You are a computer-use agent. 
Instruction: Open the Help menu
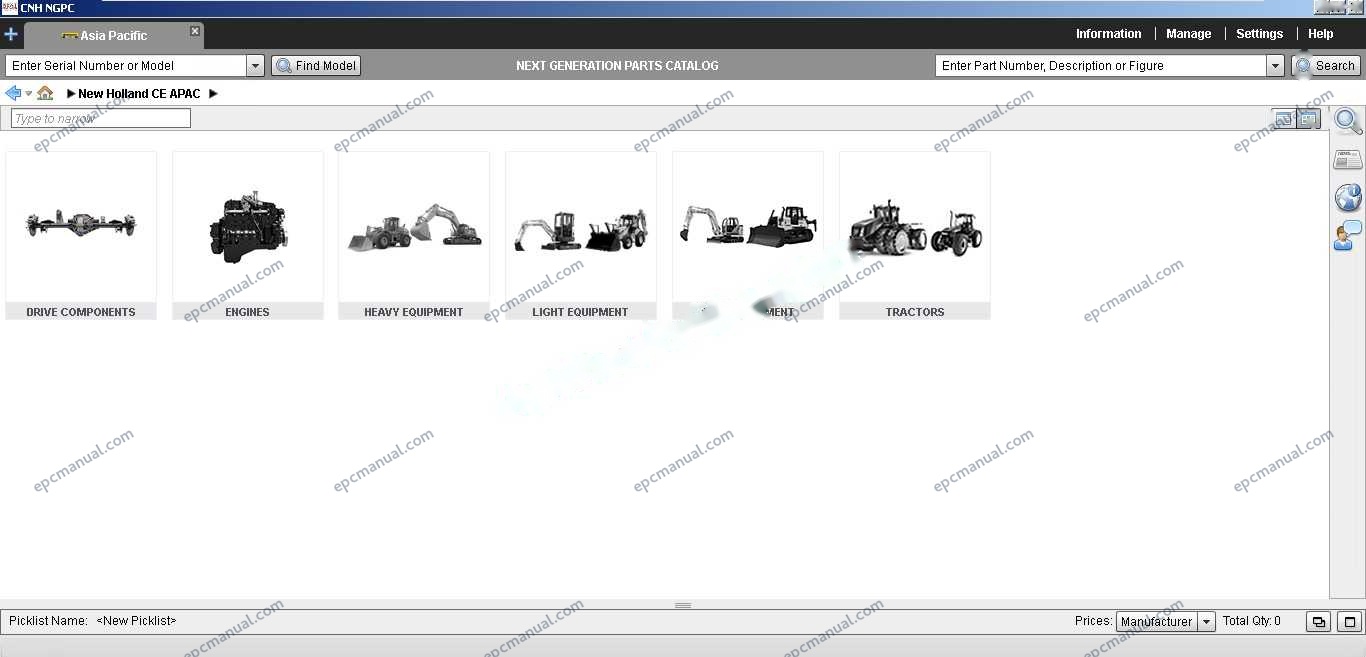click(x=1320, y=34)
